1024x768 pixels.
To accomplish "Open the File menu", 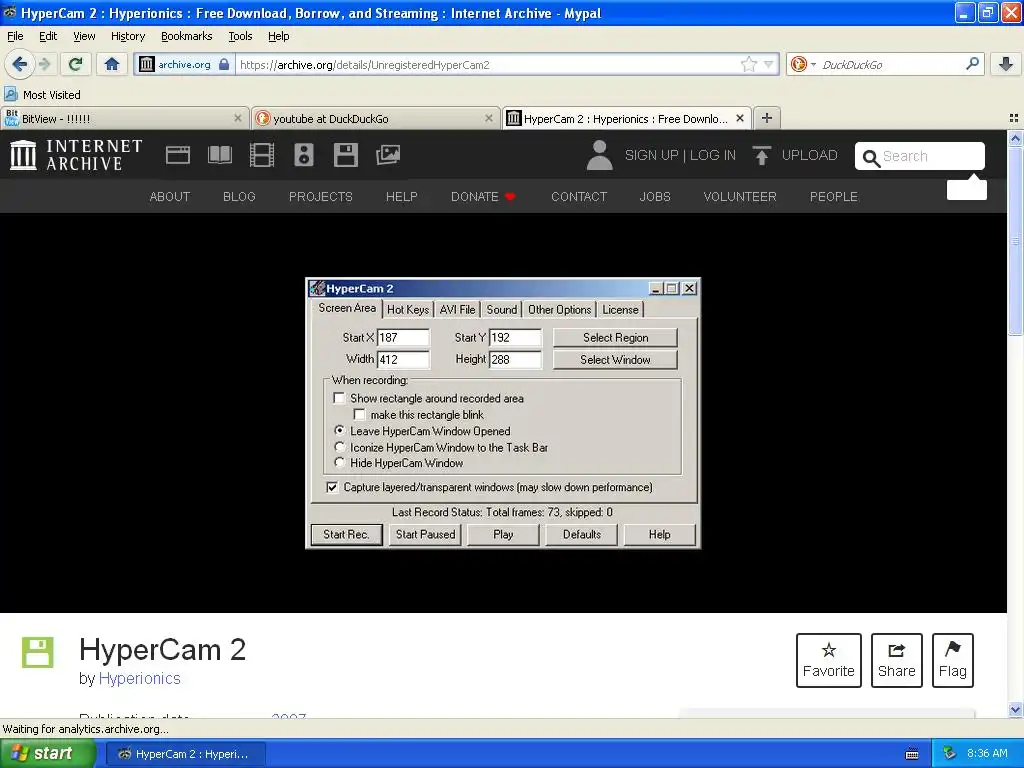I will 15,36.
